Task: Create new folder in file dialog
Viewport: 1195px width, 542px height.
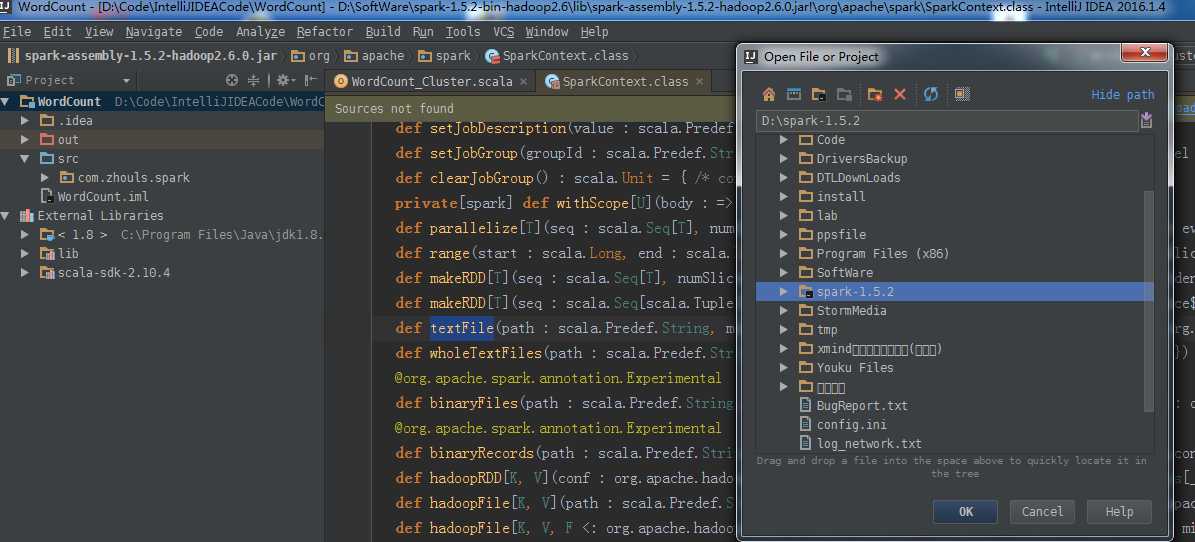Action: (875, 95)
